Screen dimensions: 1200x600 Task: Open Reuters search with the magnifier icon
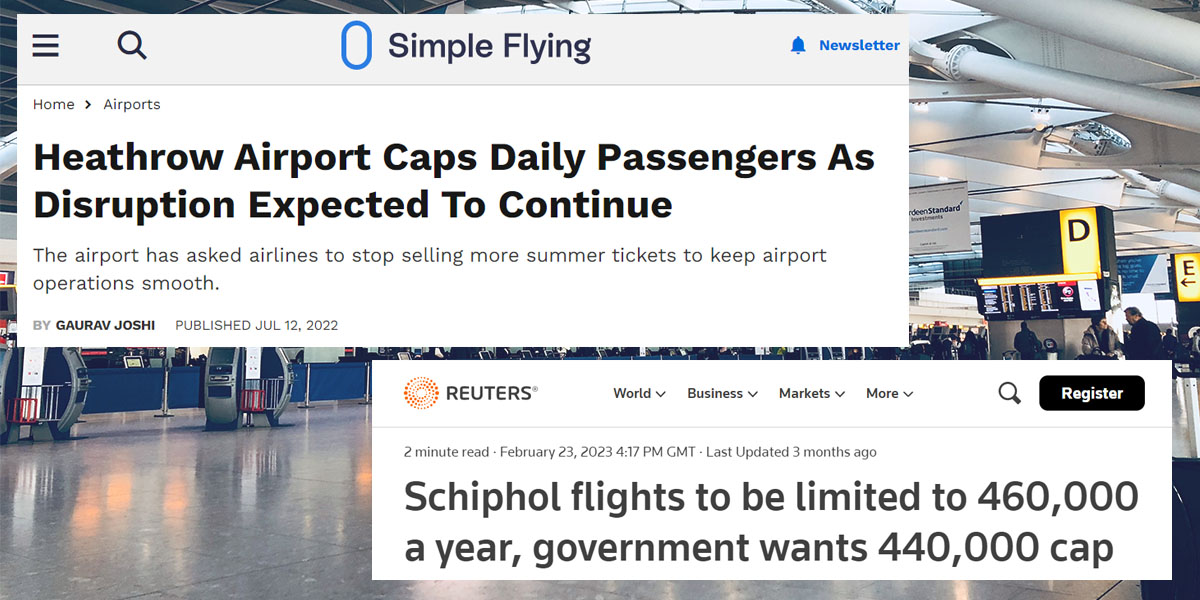click(x=1008, y=393)
